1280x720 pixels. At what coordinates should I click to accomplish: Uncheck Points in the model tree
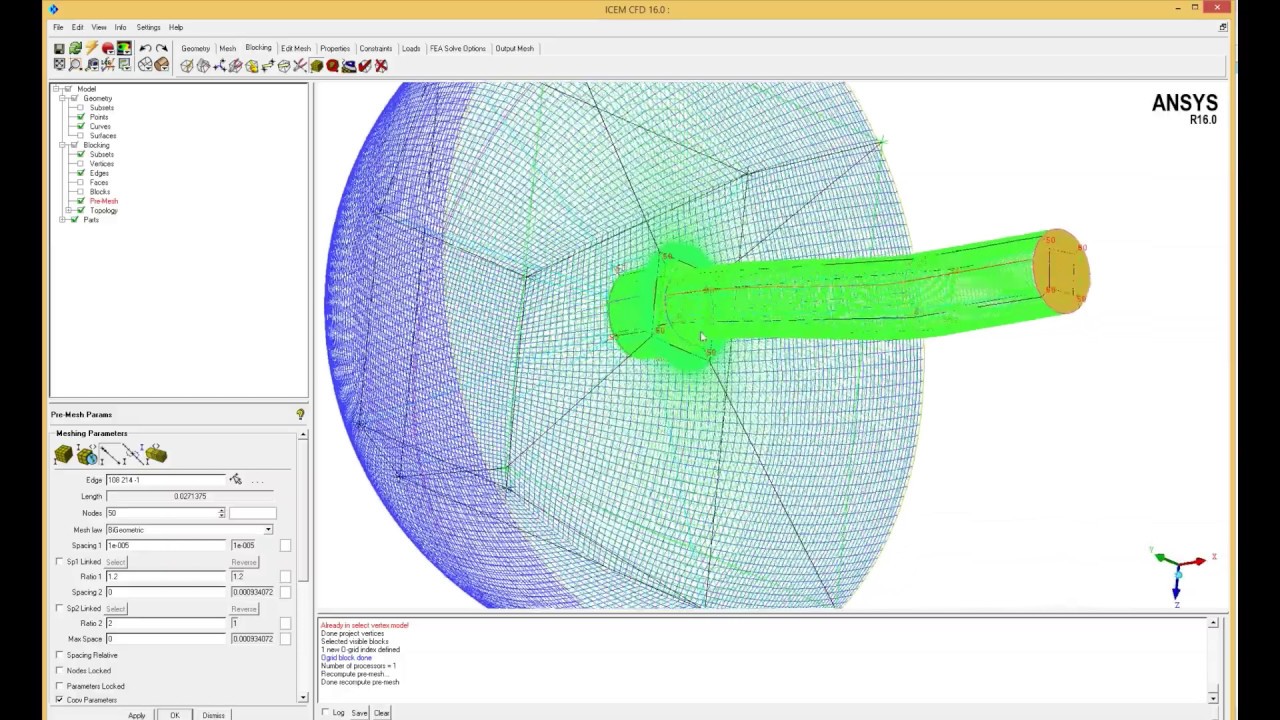click(x=81, y=117)
